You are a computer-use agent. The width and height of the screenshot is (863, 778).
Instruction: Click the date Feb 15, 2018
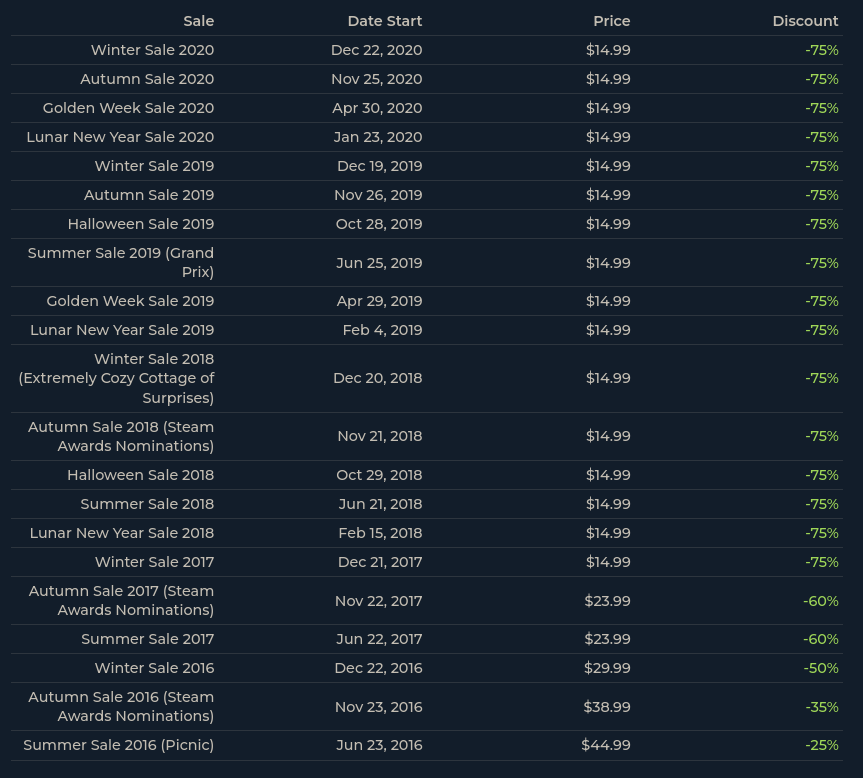380,533
